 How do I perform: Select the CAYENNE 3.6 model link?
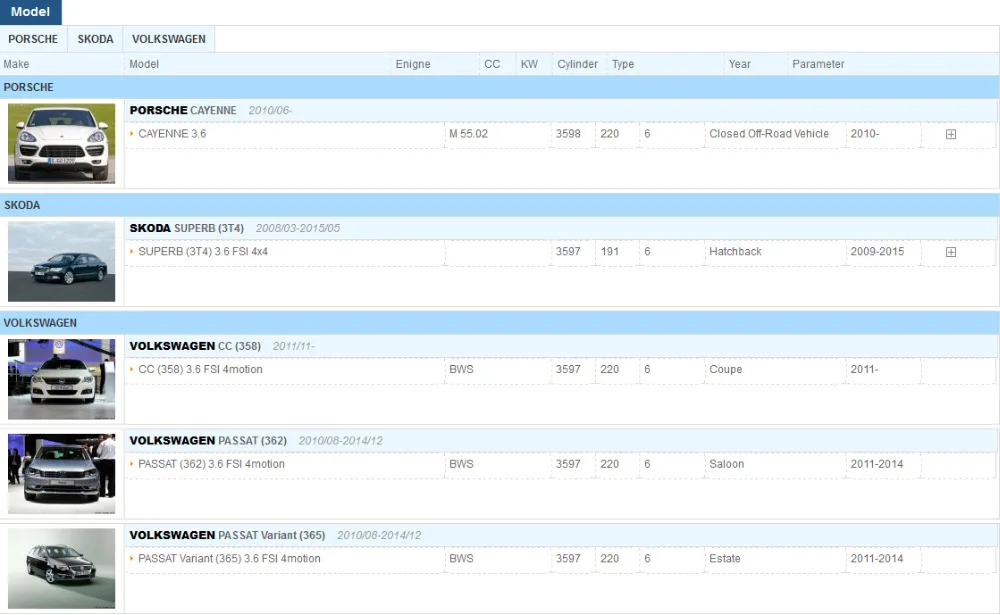coord(172,134)
